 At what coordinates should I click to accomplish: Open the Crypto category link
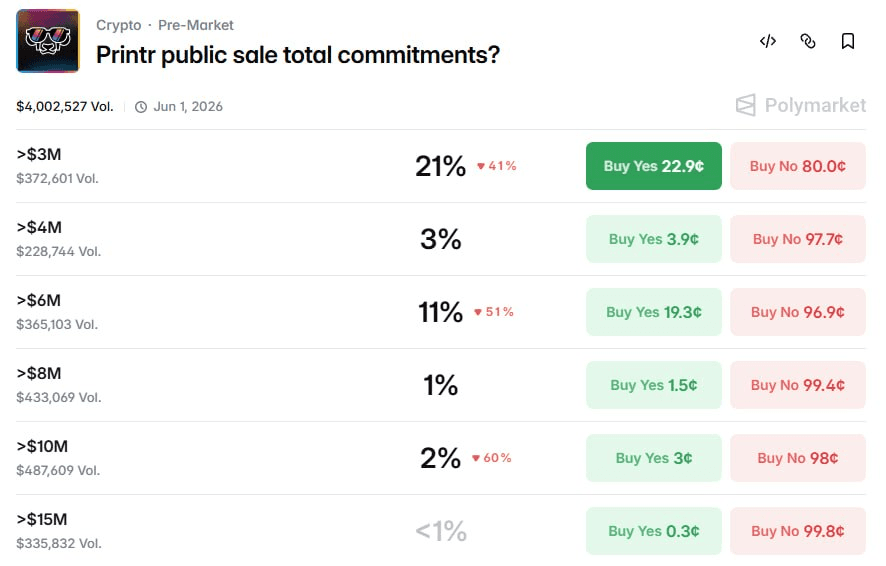pos(118,25)
